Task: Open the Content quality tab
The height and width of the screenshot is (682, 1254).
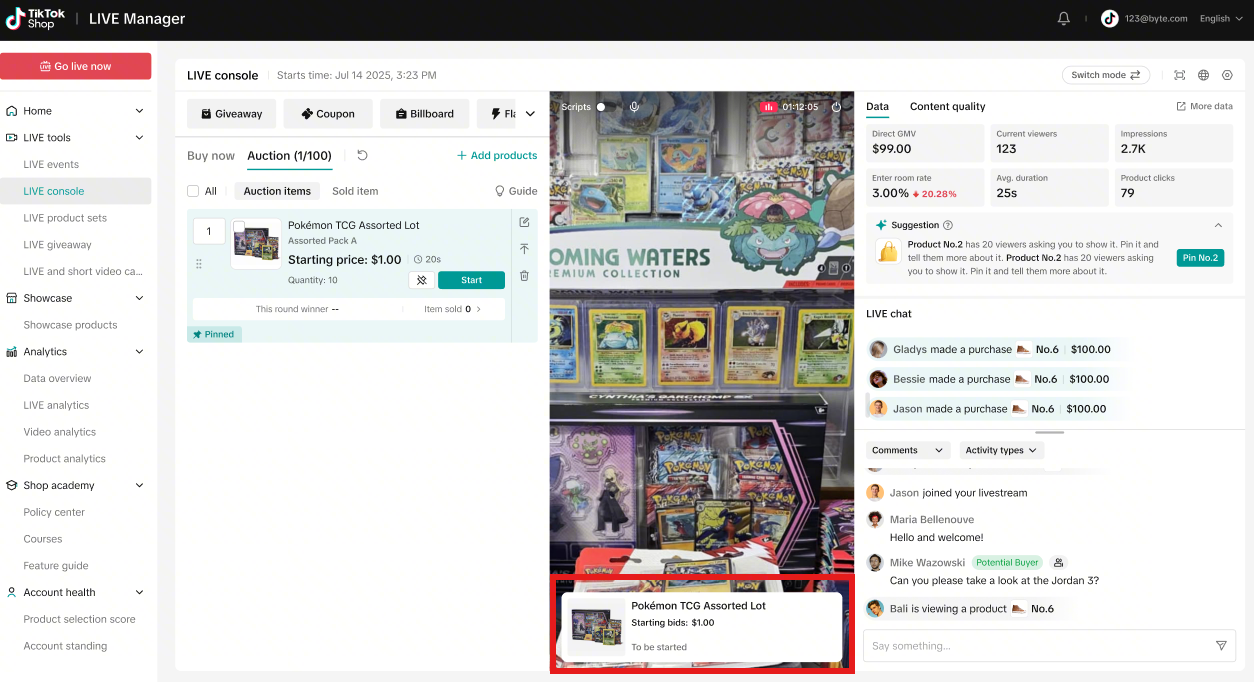Action: pyautogui.click(x=947, y=106)
